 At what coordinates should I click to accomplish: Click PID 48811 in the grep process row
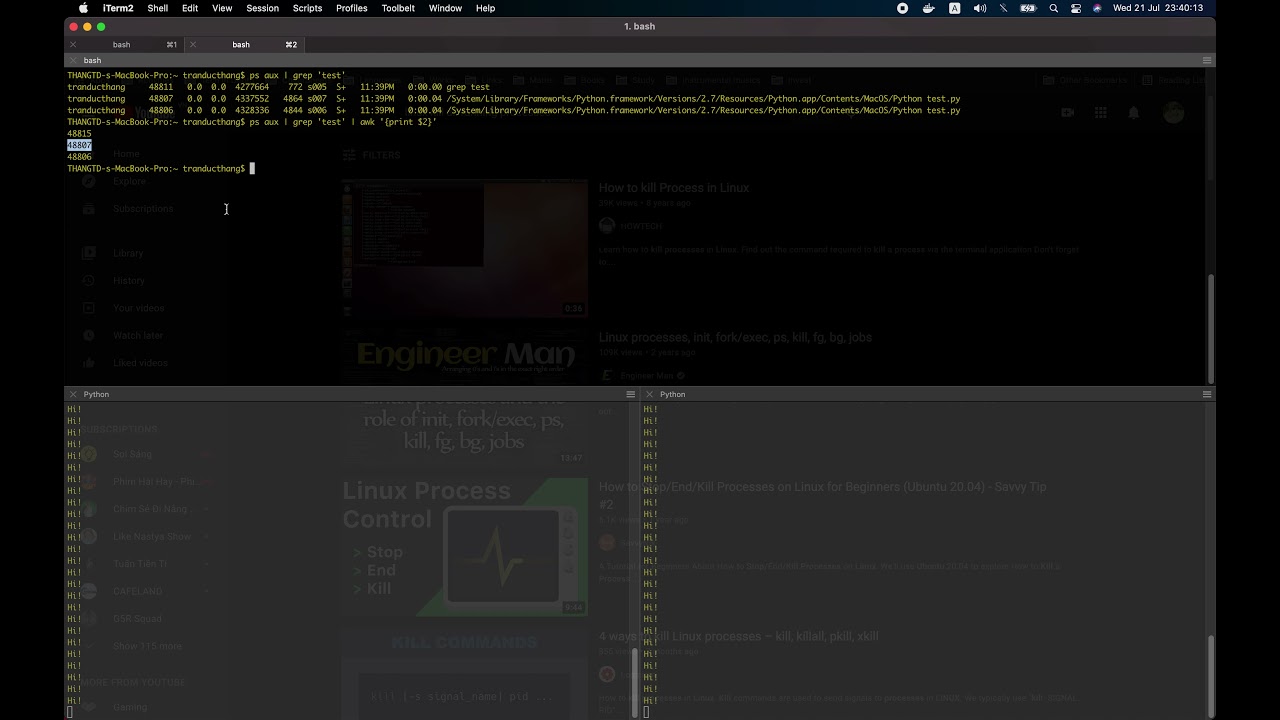click(x=161, y=87)
